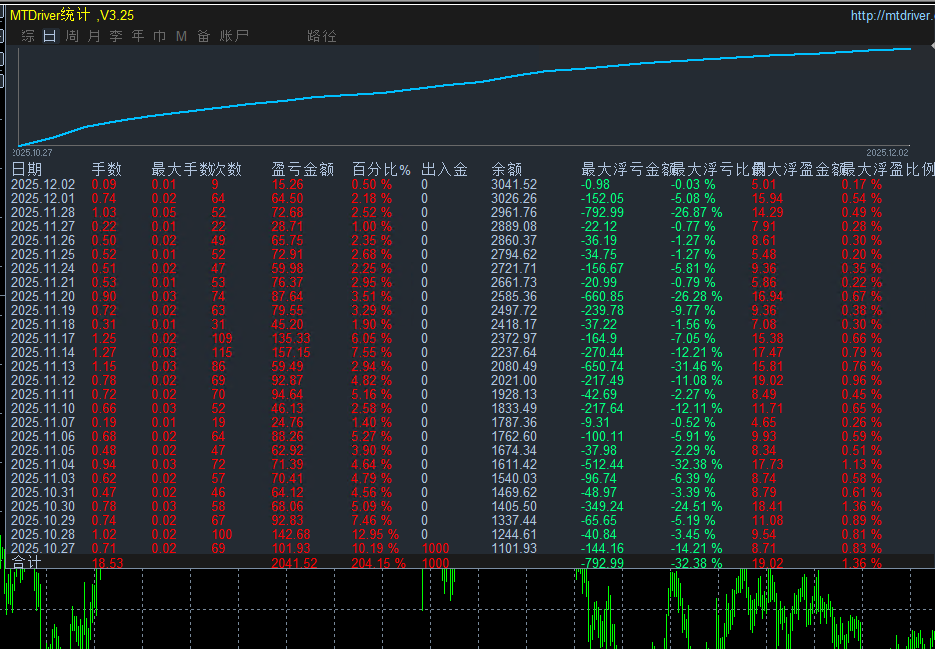The height and width of the screenshot is (649, 935).
Task: Click floating profit ratio 1.13 %
Action: click(862, 464)
